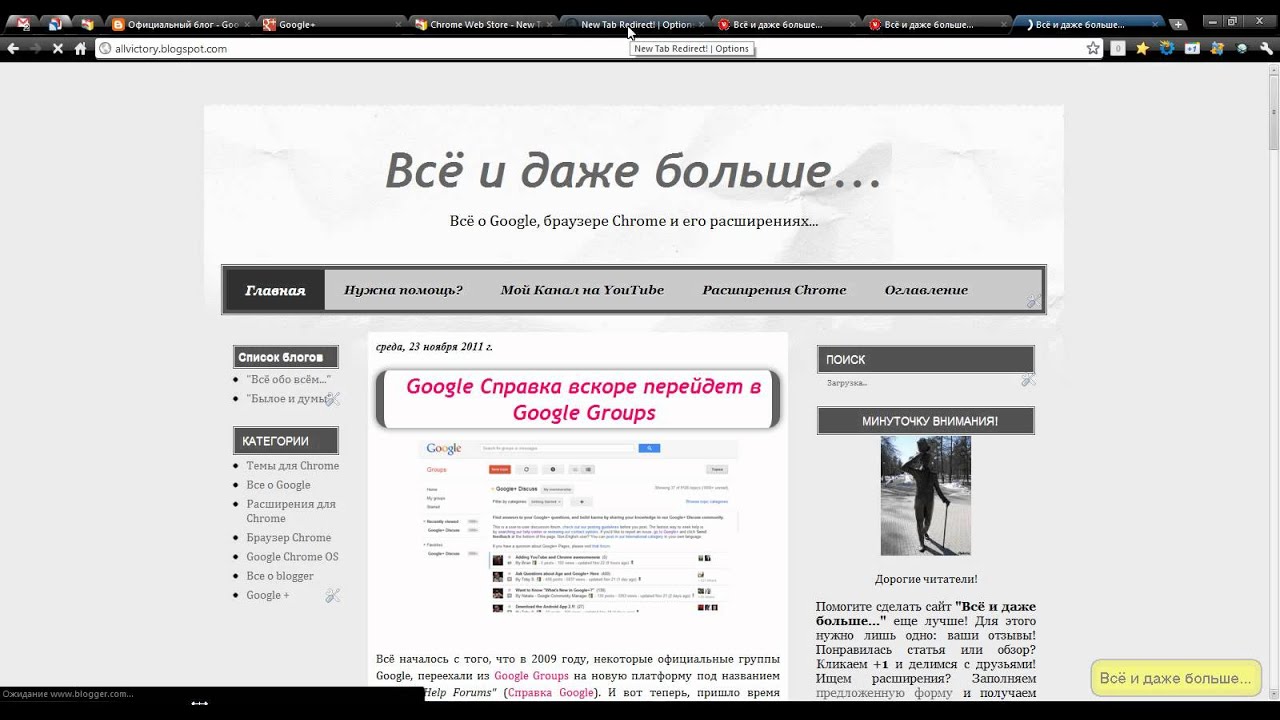The width and height of the screenshot is (1280, 720).
Task: Click the Google Groups screenshot in the post
Action: click(578, 526)
